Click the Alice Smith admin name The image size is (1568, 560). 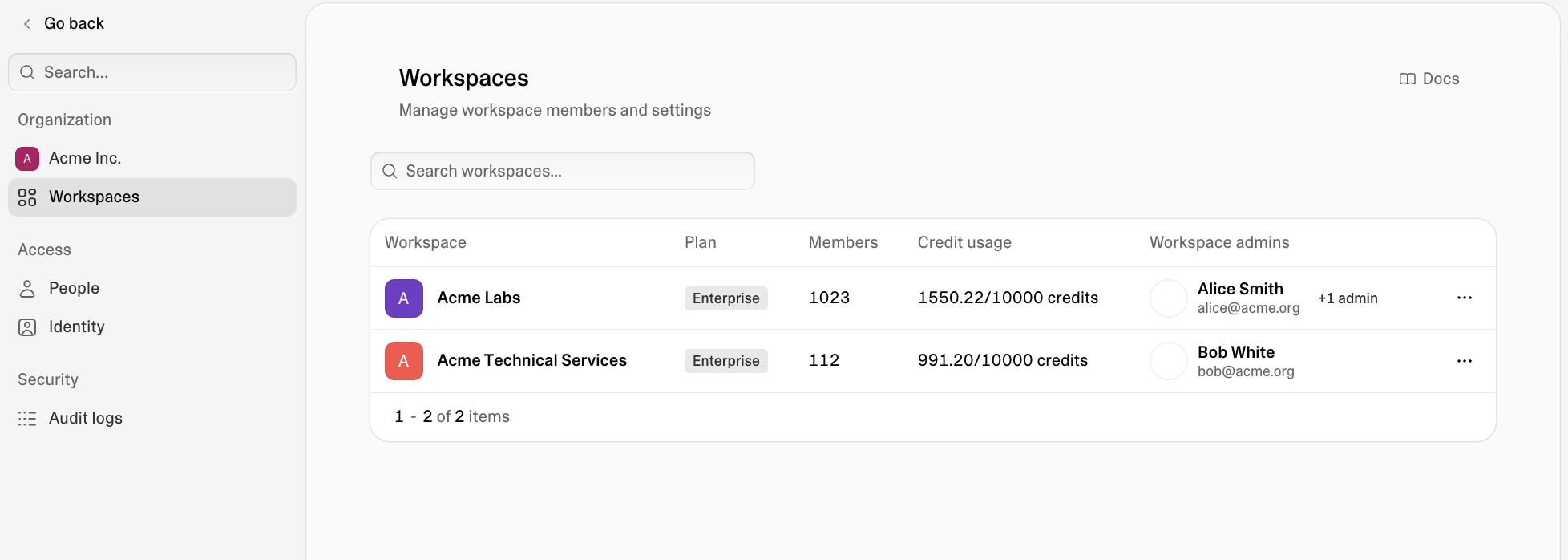coord(1240,289)
